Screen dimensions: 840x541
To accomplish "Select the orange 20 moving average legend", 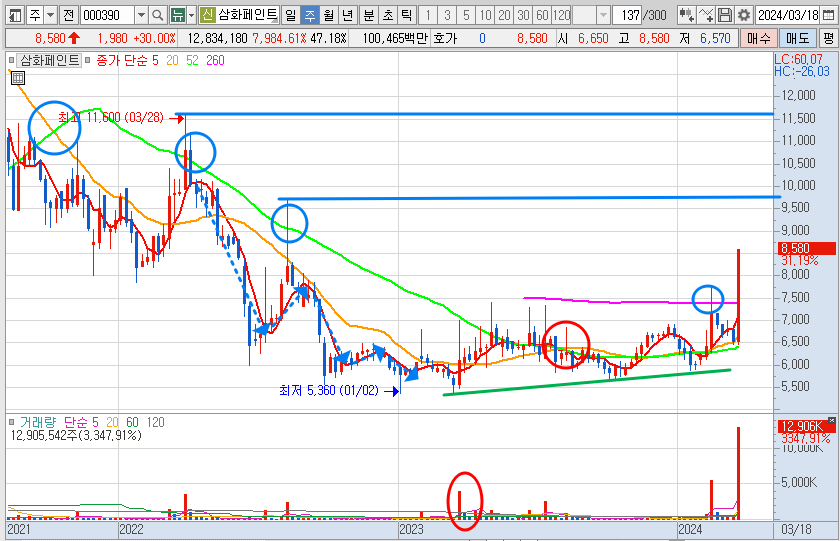I will coord(172,61).
